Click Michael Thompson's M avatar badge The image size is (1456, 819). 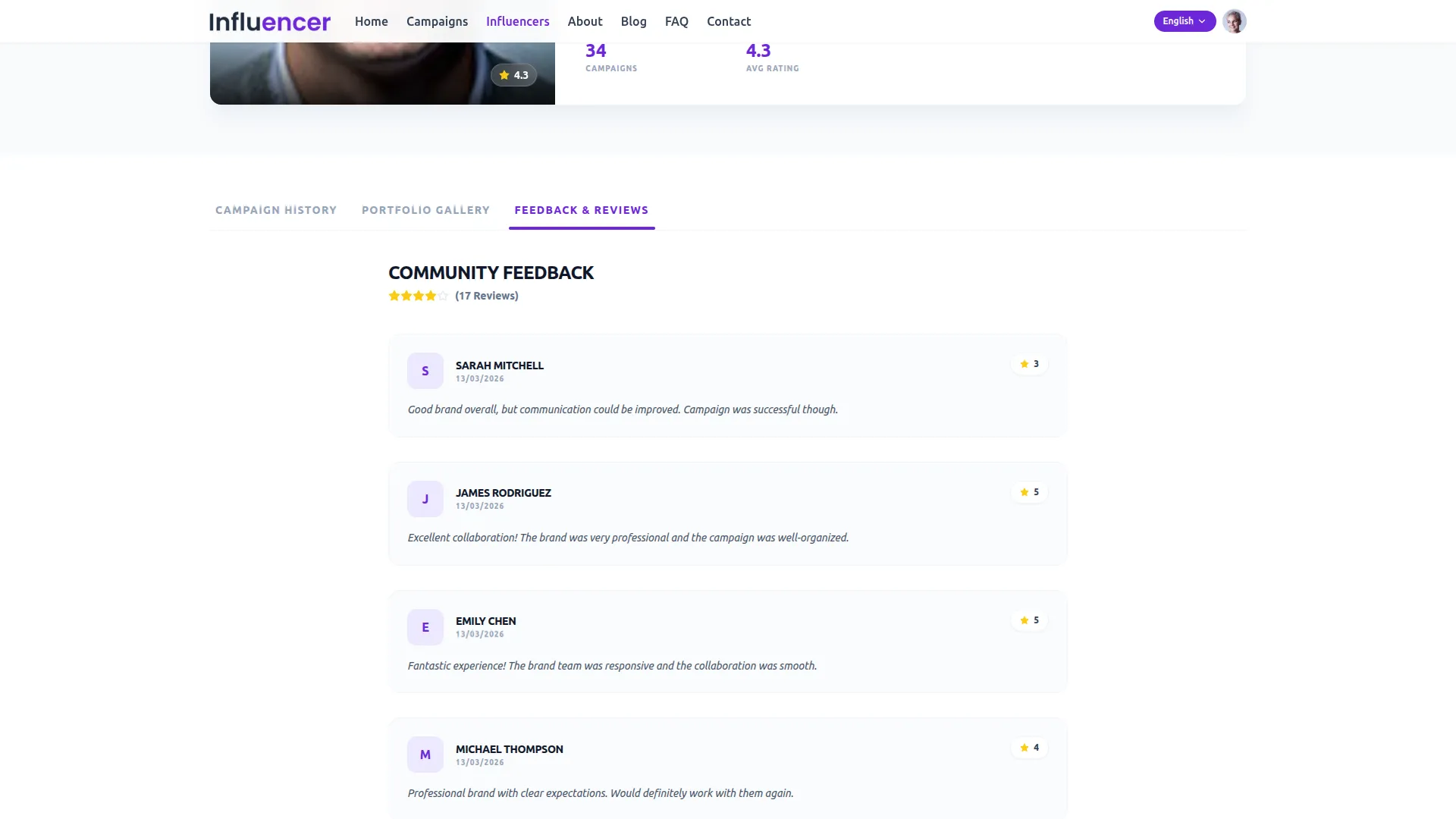425,755
